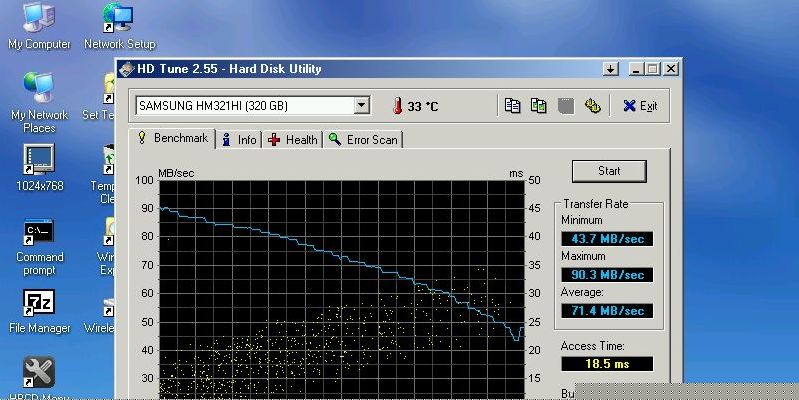Screen dimensions: 799x400
Task: Click the Access Time value 18.5 ms
Action: tap(607, 364)
